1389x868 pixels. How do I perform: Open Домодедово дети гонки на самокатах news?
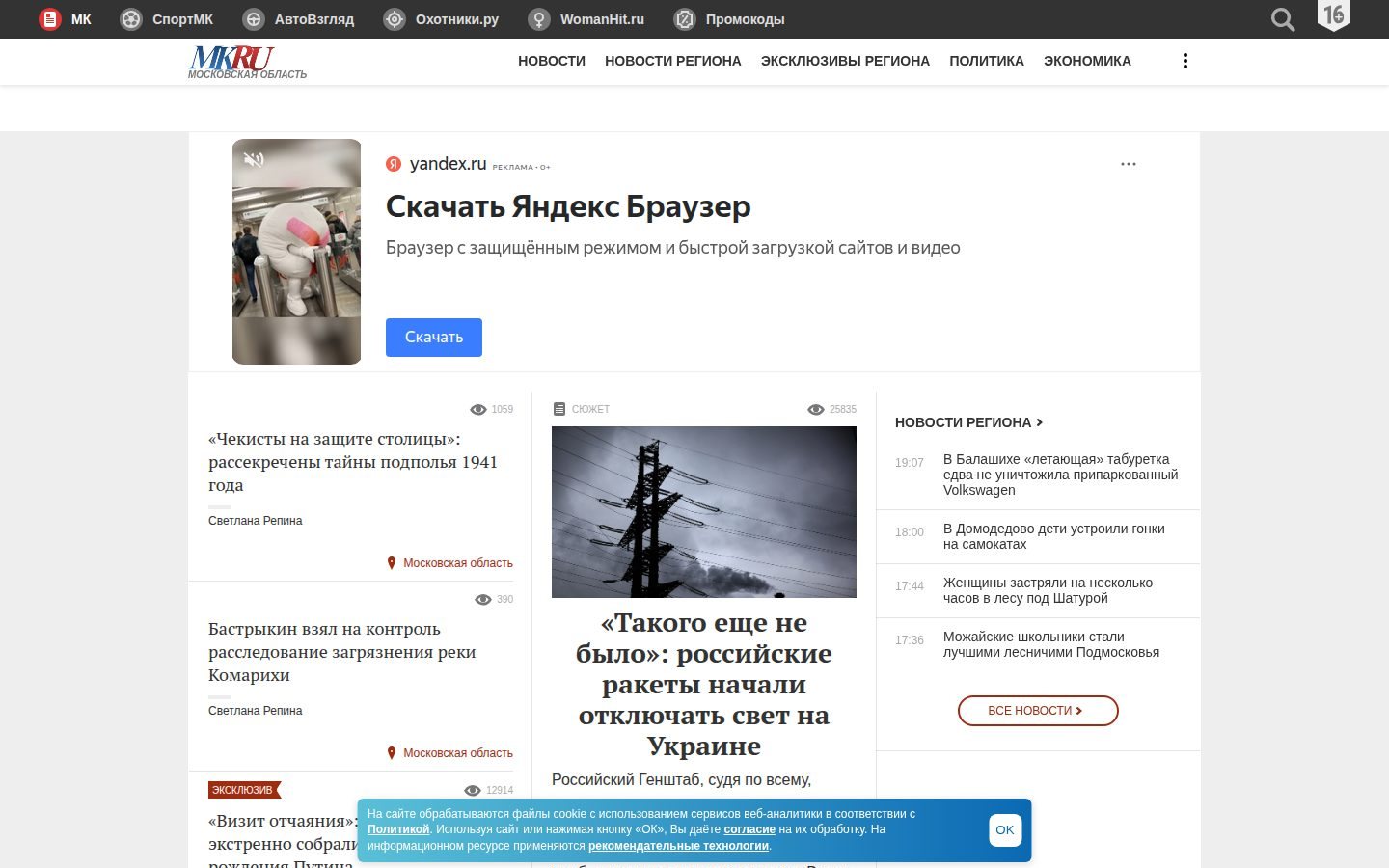[1054, 536]
